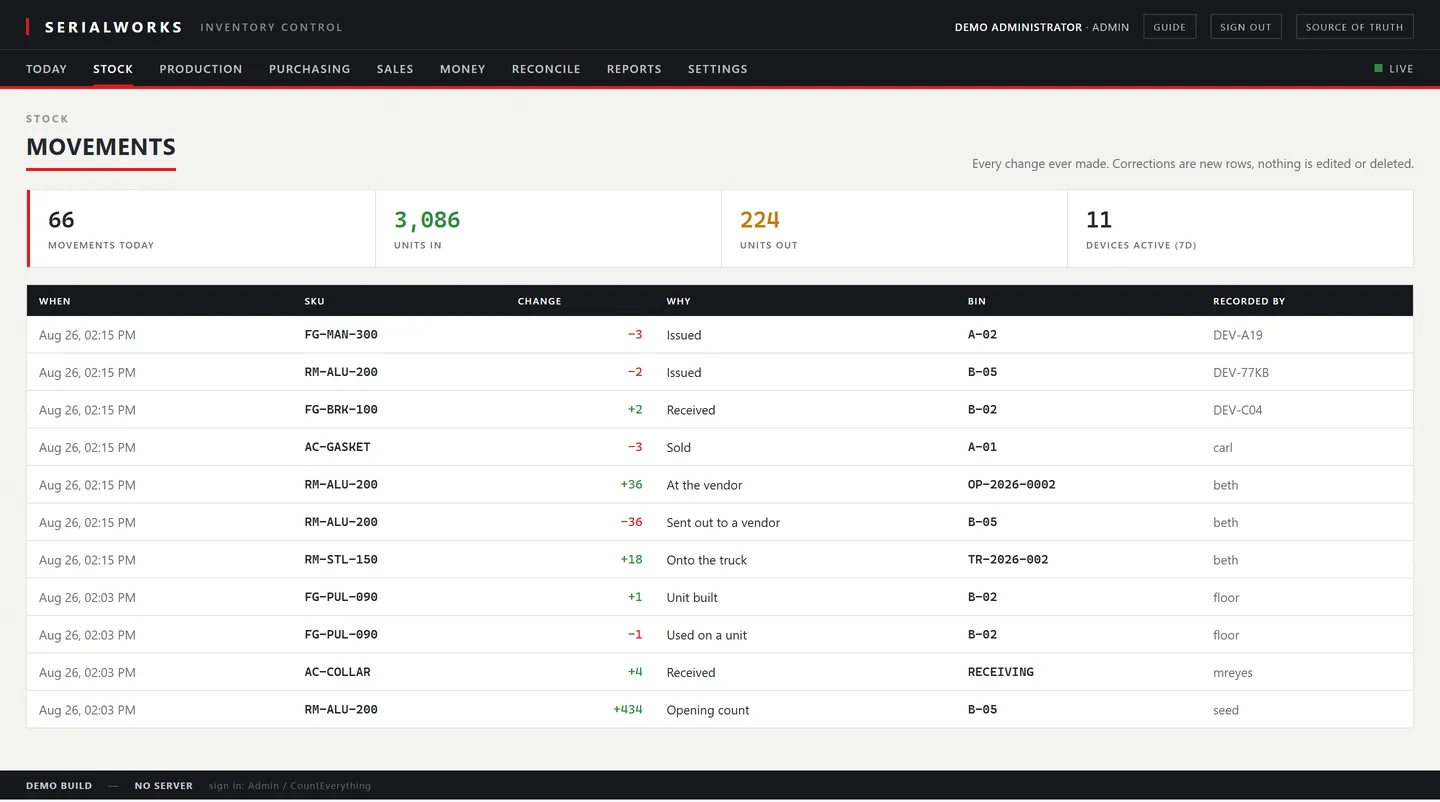Image resolution: width=1440 pixels, height=802 pixels.
Task: Click the WHEN column header
Action: pyautogui.click(x=55, y=301)
